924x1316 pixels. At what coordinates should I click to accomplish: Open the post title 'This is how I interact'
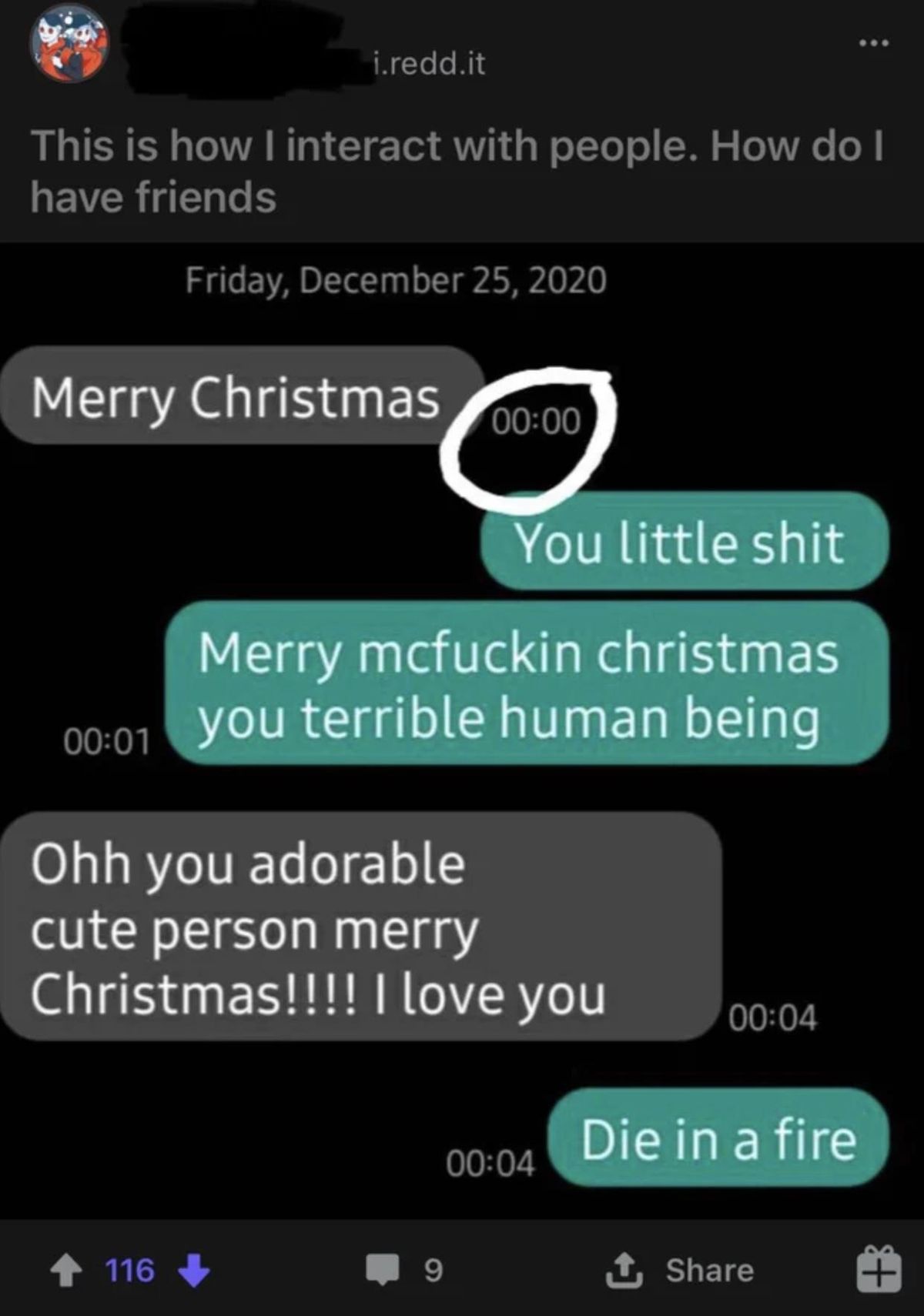457,171
